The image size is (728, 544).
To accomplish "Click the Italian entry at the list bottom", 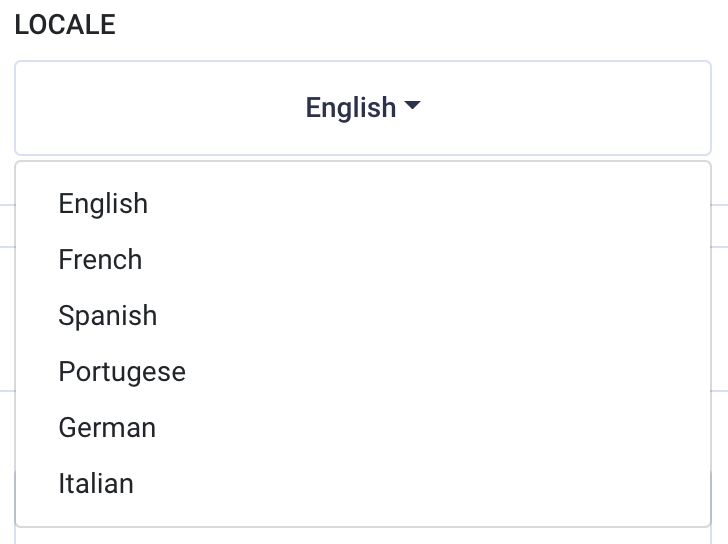I will (x=96, y=484).
